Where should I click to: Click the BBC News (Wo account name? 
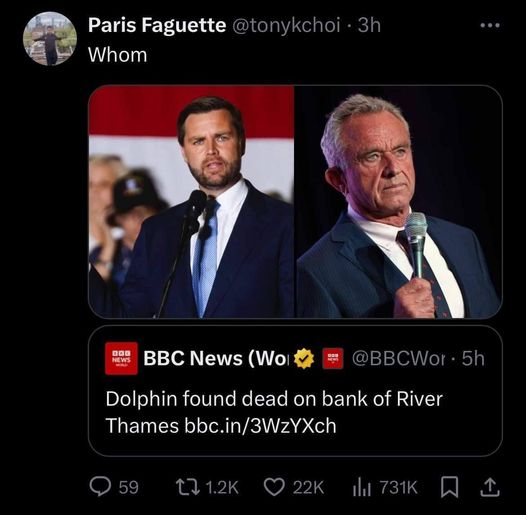tap(215, 358)
